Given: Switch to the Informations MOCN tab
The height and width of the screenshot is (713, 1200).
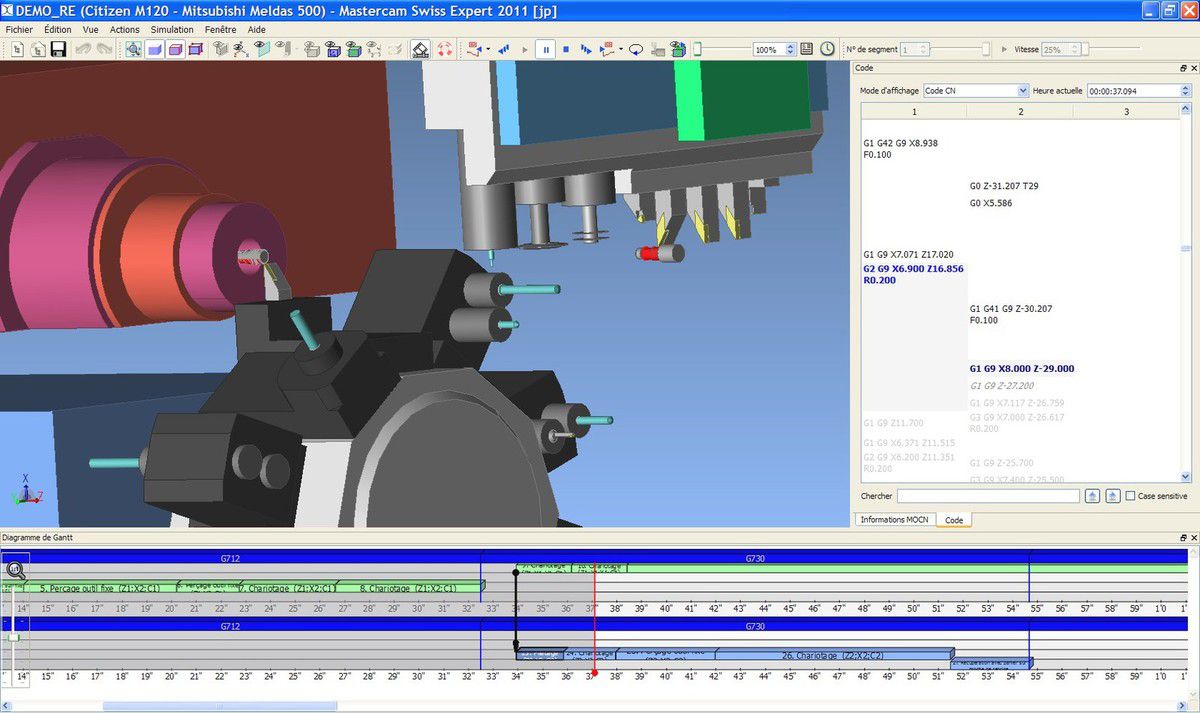Looking at the screenshot, I should (895, 520).
